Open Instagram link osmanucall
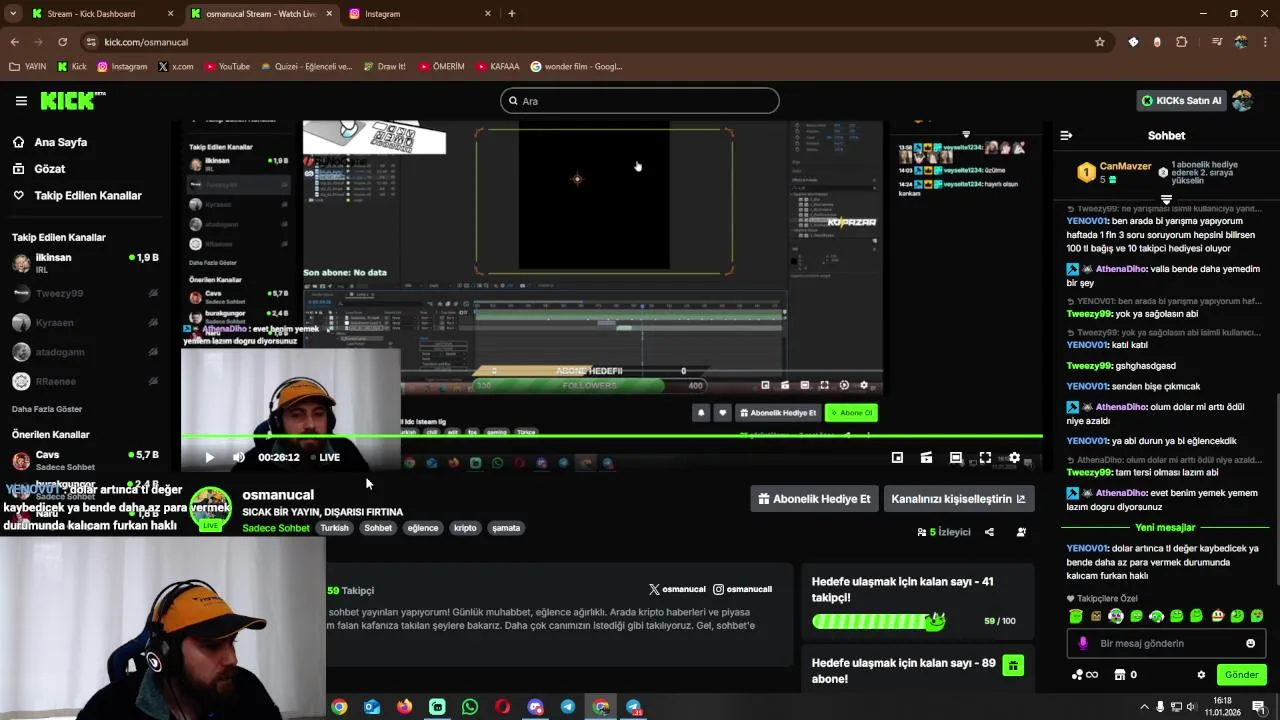The height and width of the screenshot is (720, 1280). (x=742, y=589)
